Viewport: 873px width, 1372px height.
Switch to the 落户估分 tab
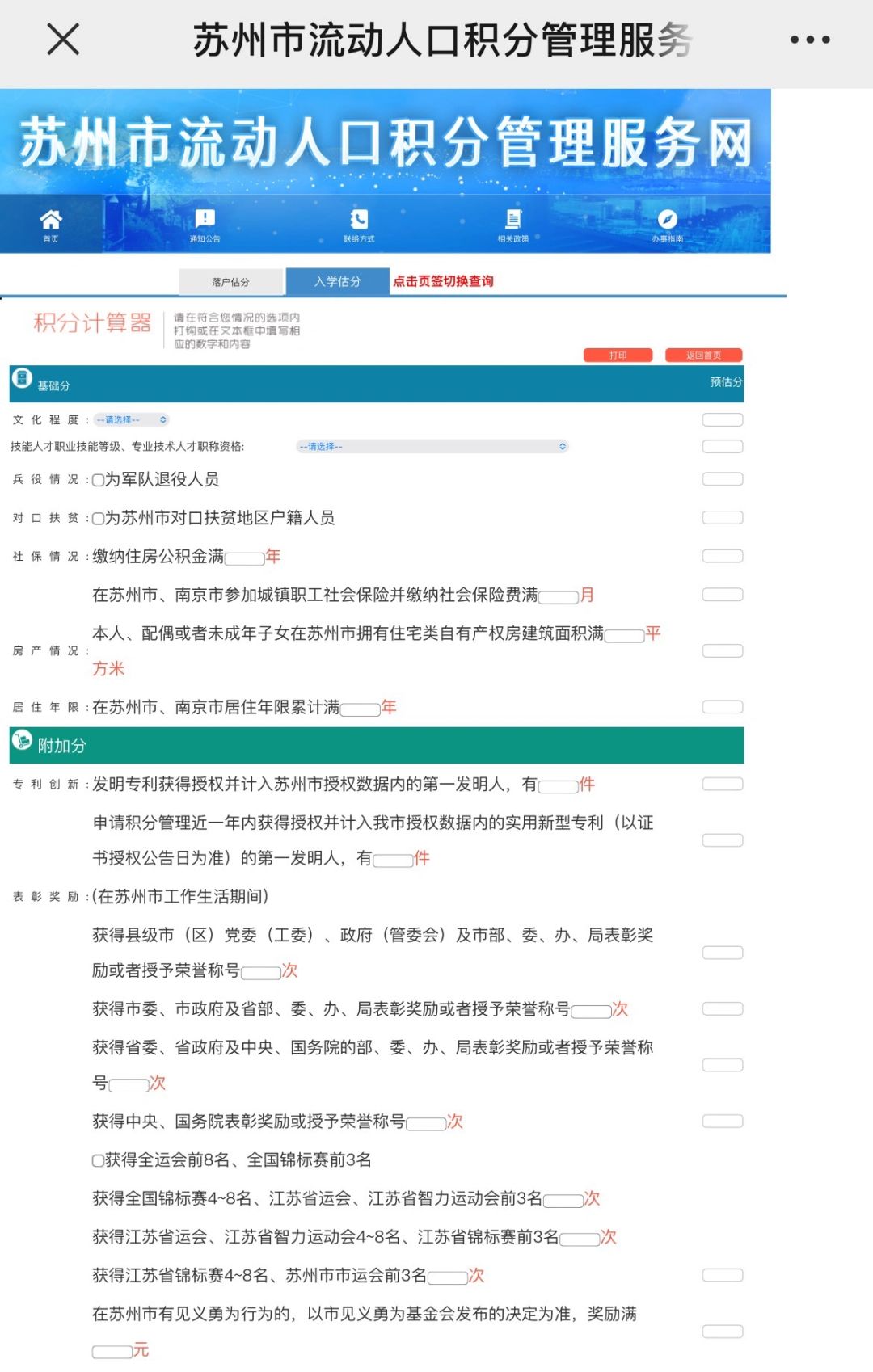(x=231, y=282)
